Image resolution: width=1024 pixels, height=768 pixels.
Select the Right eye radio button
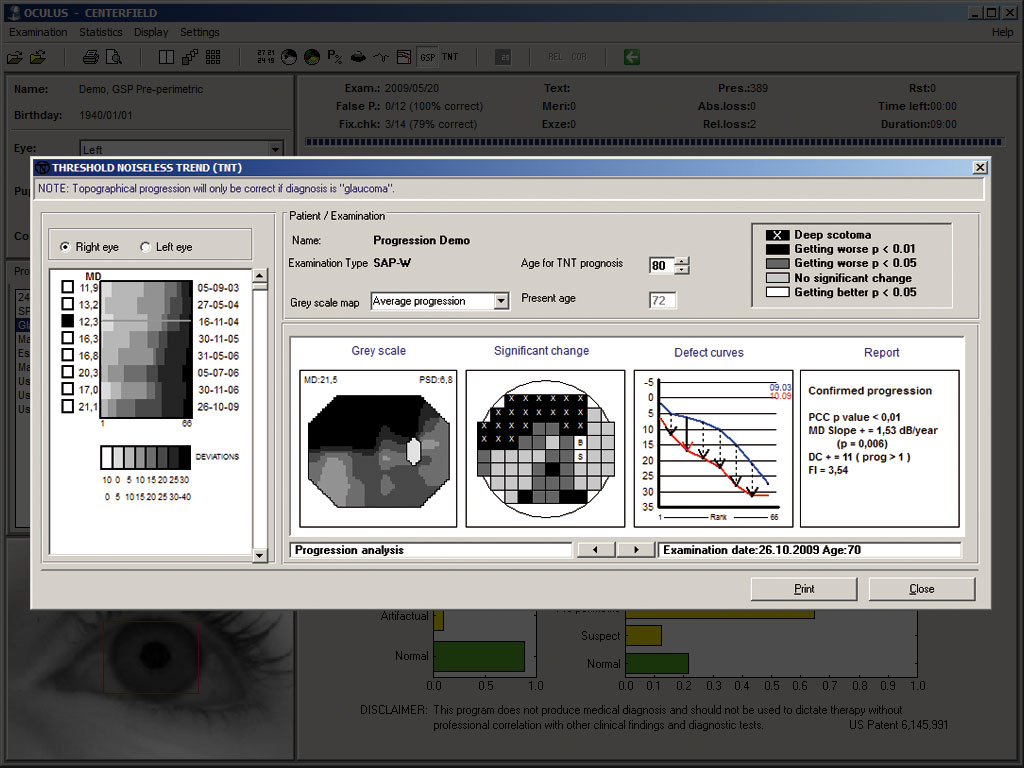click(x=65, y=247)
